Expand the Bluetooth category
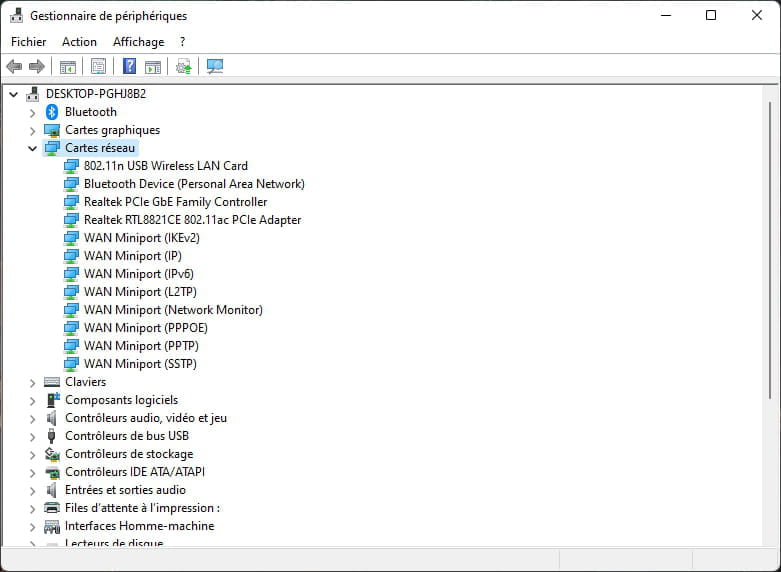This screenshot has width=781, height=572. click(x=32, y=113)
